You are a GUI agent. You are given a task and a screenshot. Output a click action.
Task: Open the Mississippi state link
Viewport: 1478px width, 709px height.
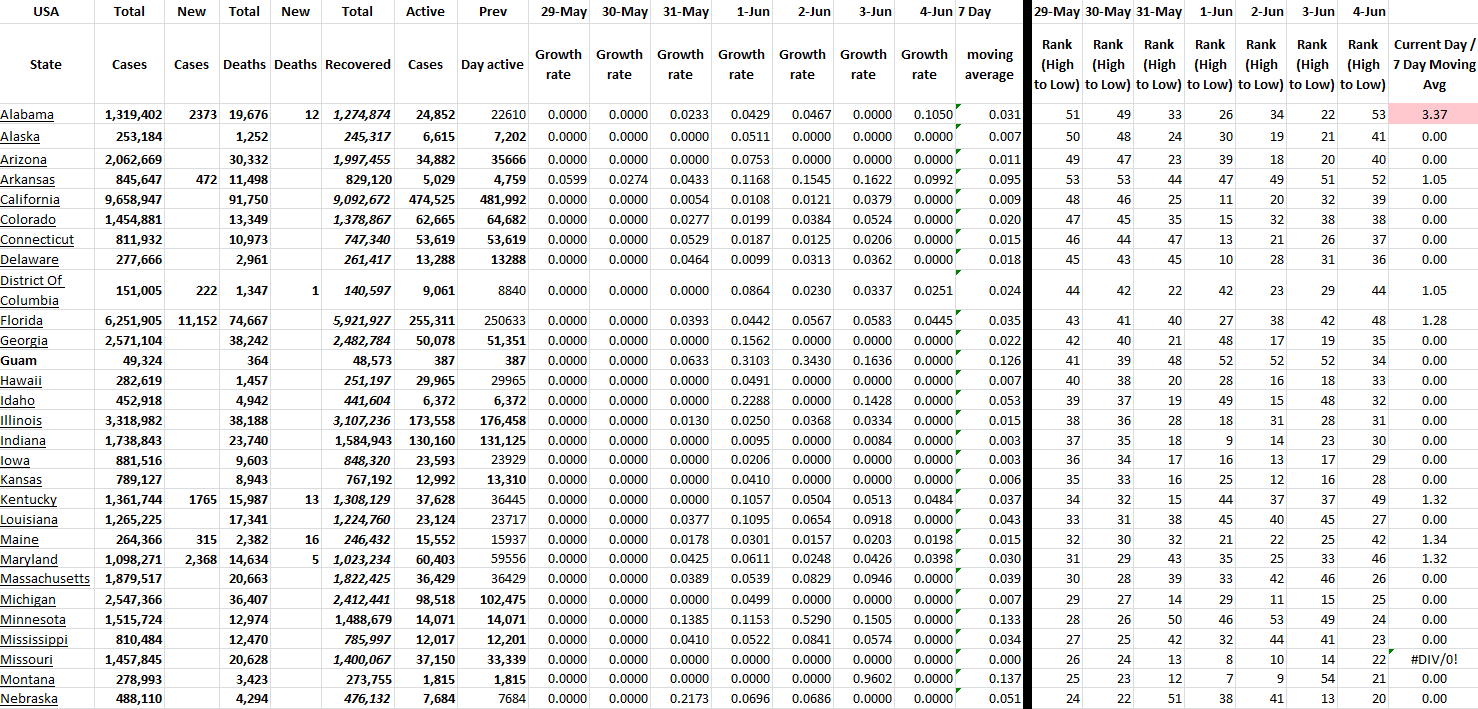tap(34, 640)
